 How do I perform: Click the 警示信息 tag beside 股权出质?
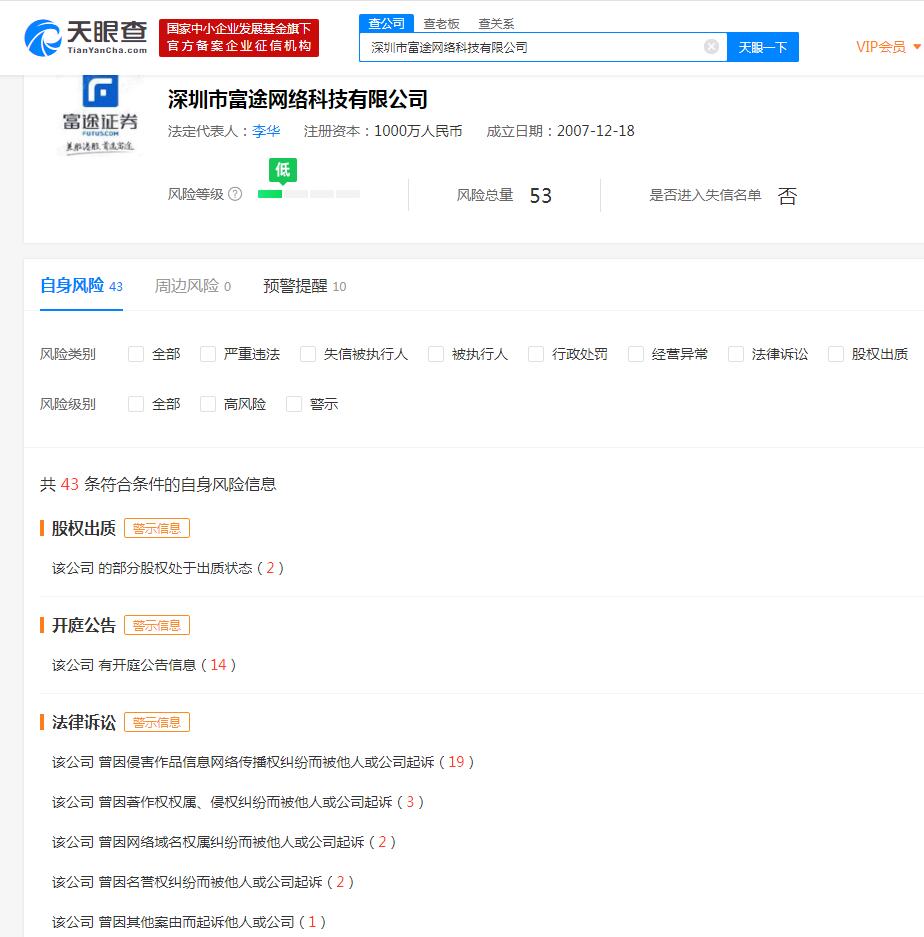157,528
